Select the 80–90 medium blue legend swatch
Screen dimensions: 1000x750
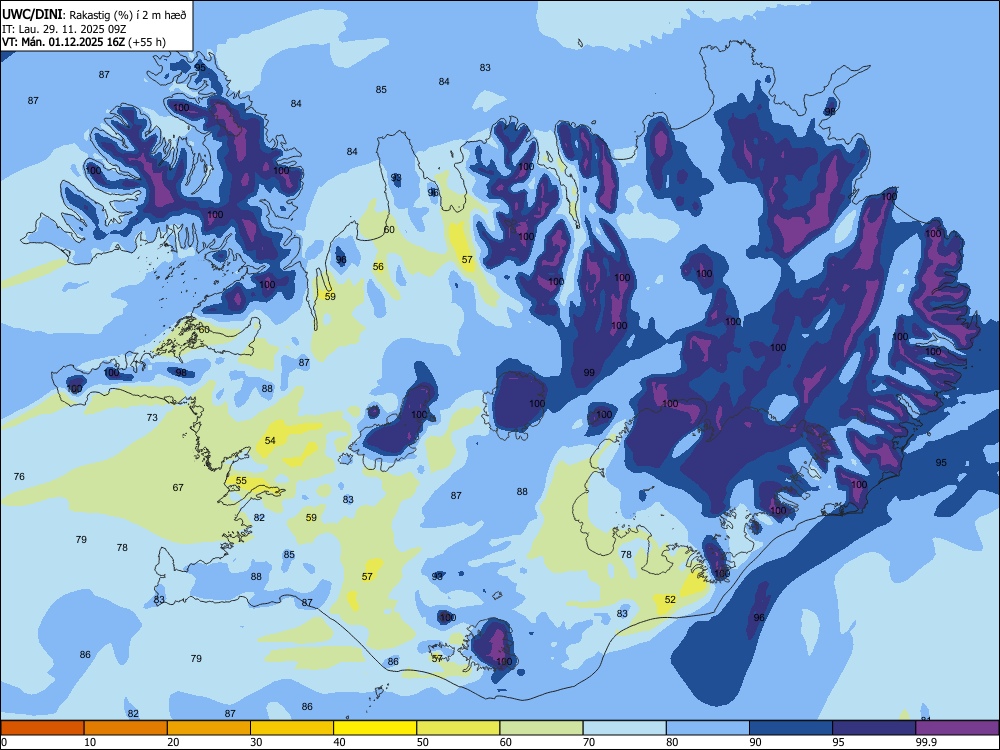coord(708,728)
